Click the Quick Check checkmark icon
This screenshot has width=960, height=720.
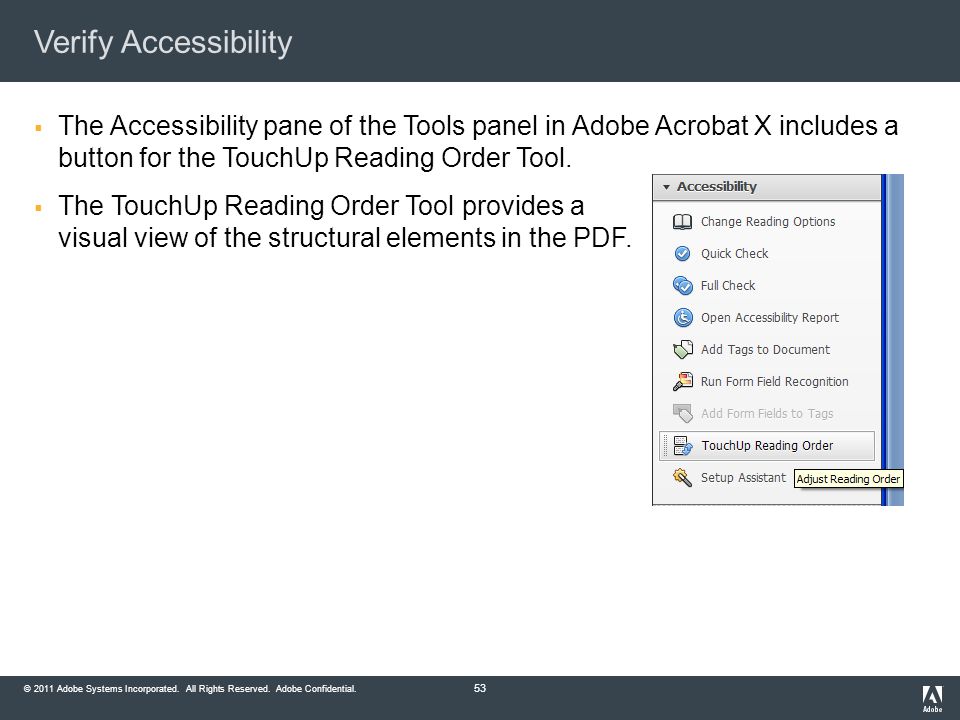682,253
